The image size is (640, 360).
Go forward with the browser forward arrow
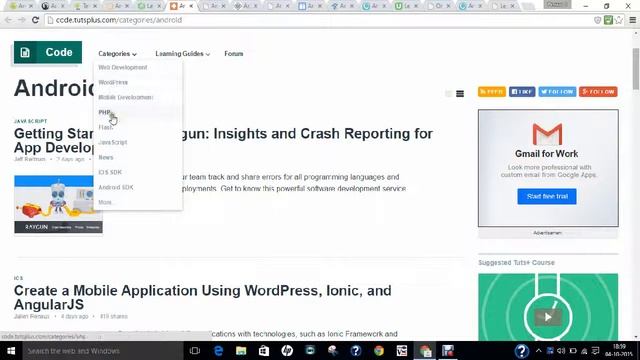point(22,20)
